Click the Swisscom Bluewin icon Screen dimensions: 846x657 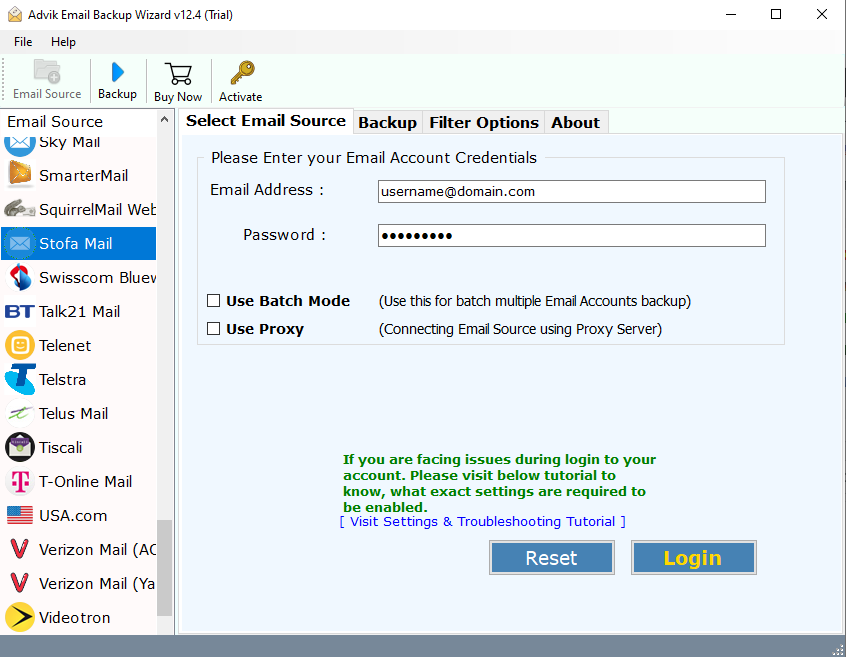pos(20,277)
